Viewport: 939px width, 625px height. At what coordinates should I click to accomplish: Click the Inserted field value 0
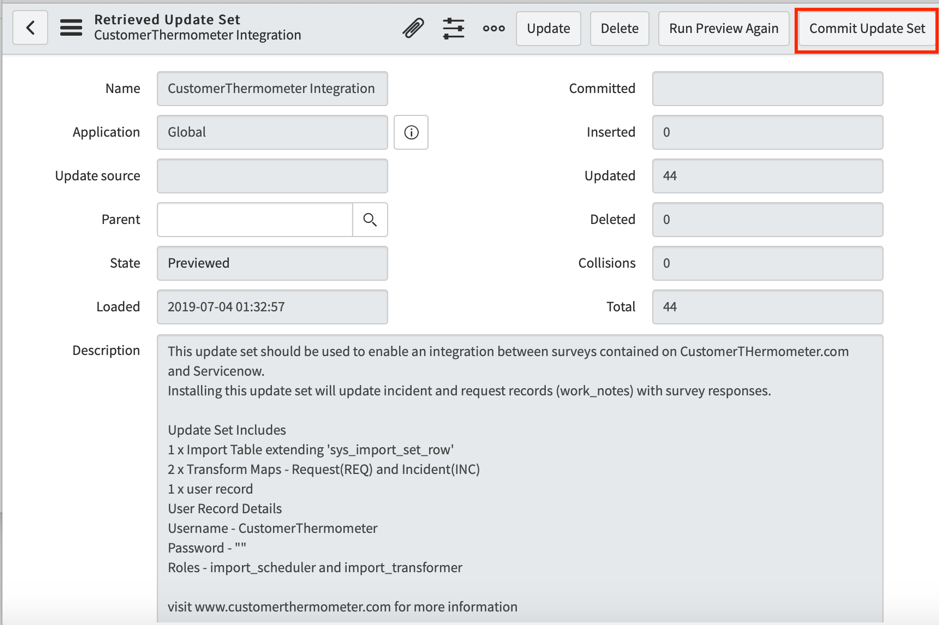click(768, 132)
